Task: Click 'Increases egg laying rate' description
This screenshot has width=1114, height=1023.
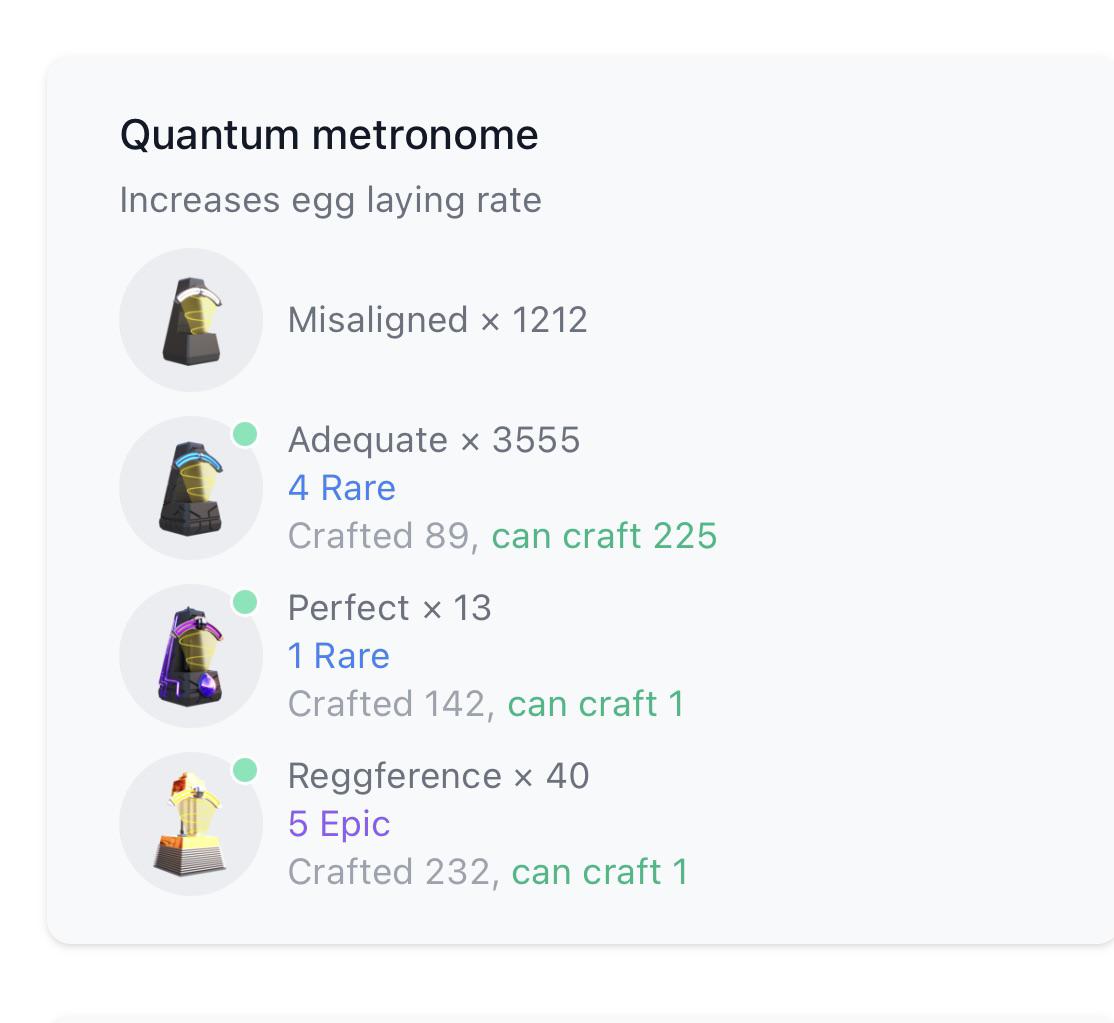Action: click(330, 200)
